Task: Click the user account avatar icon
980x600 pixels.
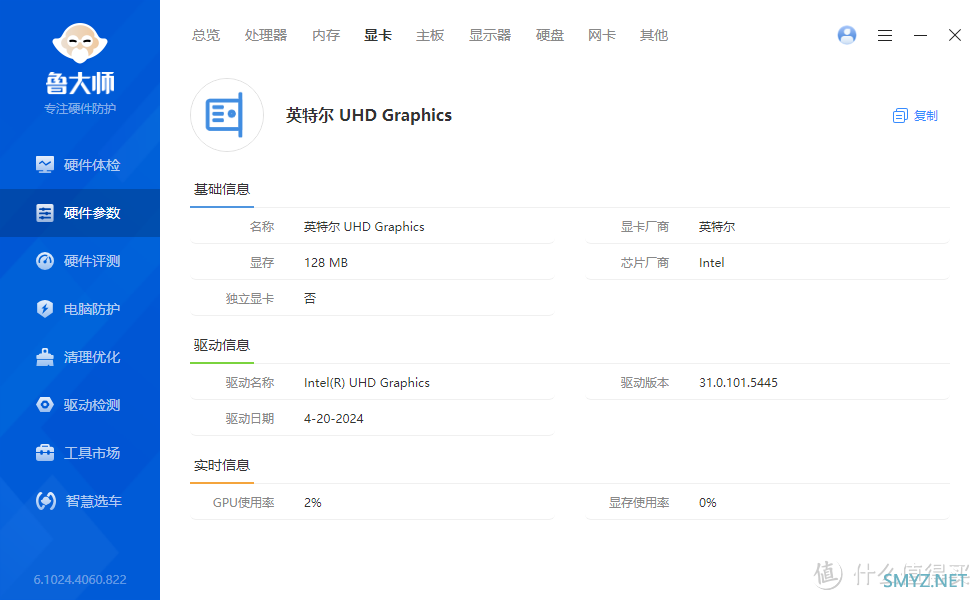Action: click(847, 35)
